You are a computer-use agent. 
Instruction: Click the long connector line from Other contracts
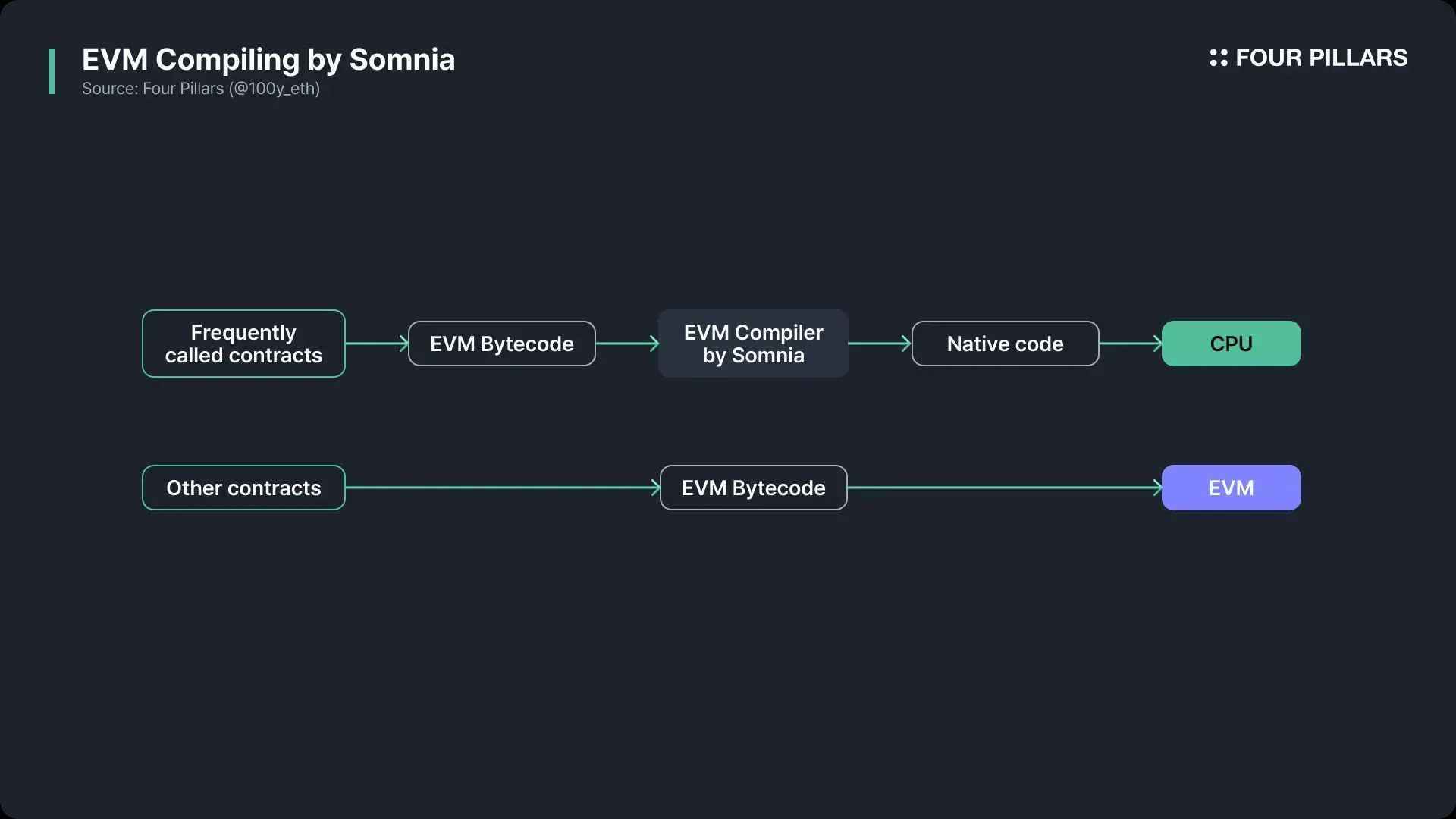500,488
